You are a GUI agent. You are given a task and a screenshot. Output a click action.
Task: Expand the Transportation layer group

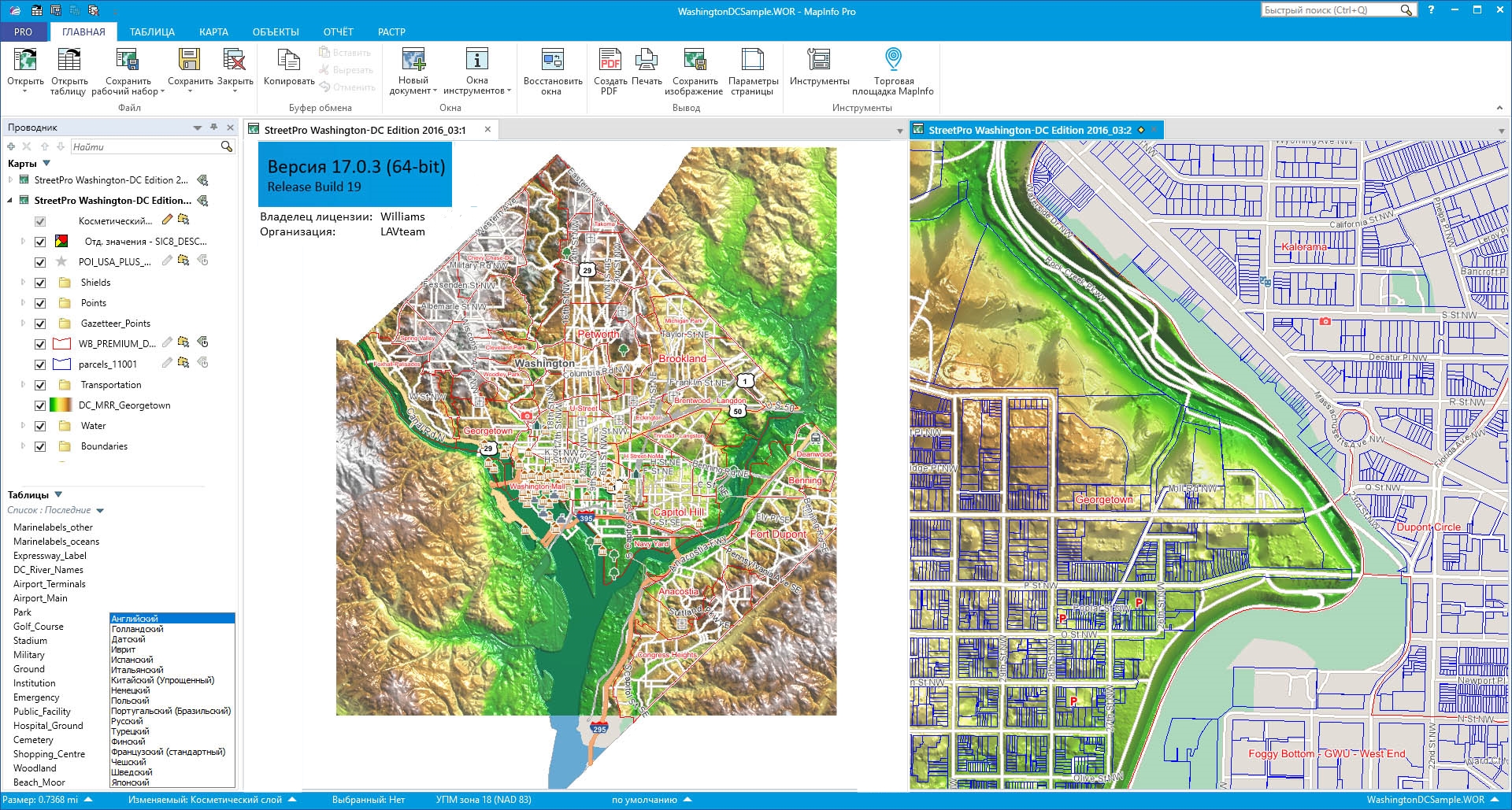click(x=23, y=384)
